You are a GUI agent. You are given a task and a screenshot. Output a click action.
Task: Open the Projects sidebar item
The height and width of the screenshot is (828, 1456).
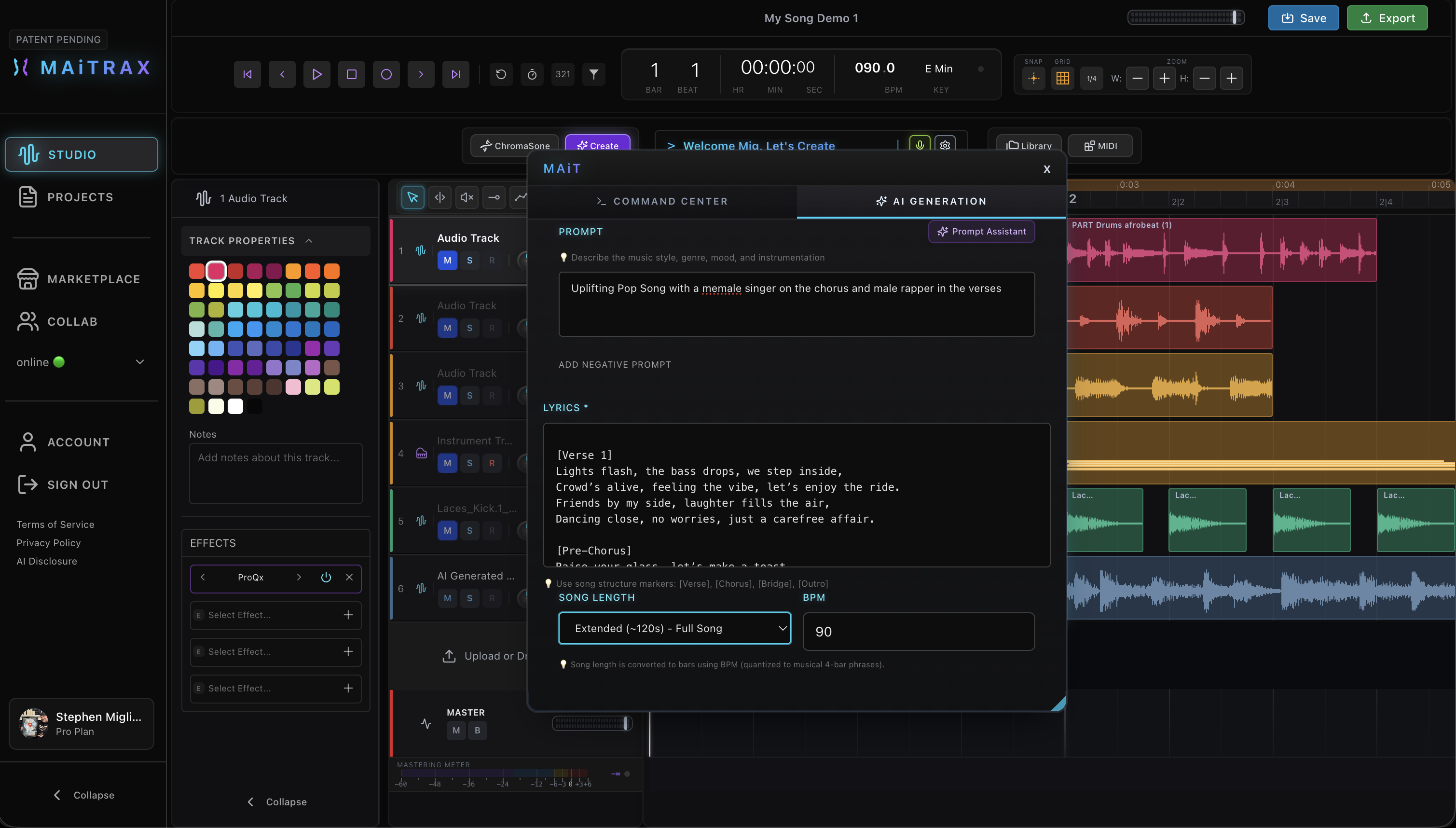(x=82, y=197)
